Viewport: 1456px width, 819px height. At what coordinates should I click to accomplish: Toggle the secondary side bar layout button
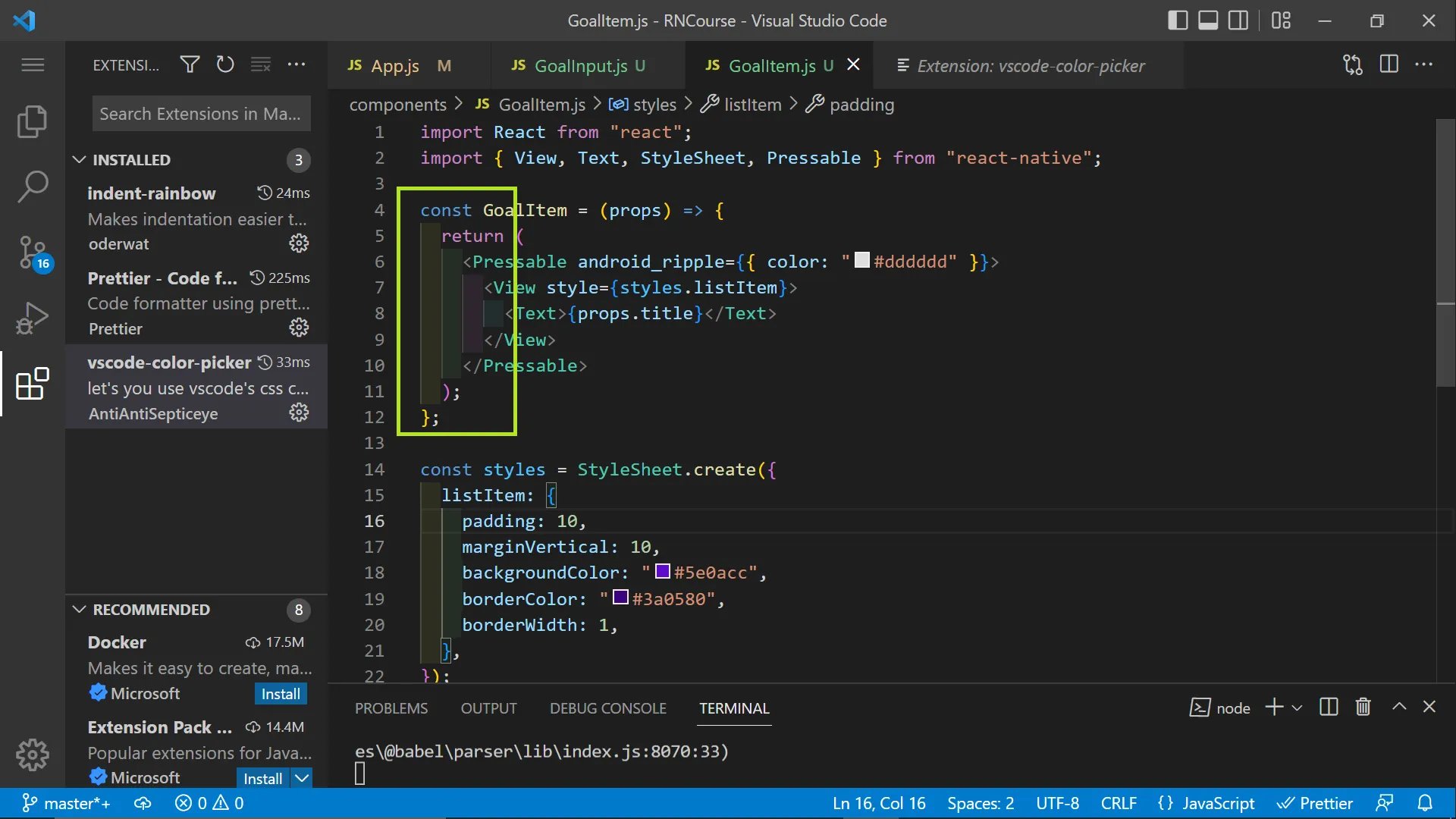[x=1238, y=20]
